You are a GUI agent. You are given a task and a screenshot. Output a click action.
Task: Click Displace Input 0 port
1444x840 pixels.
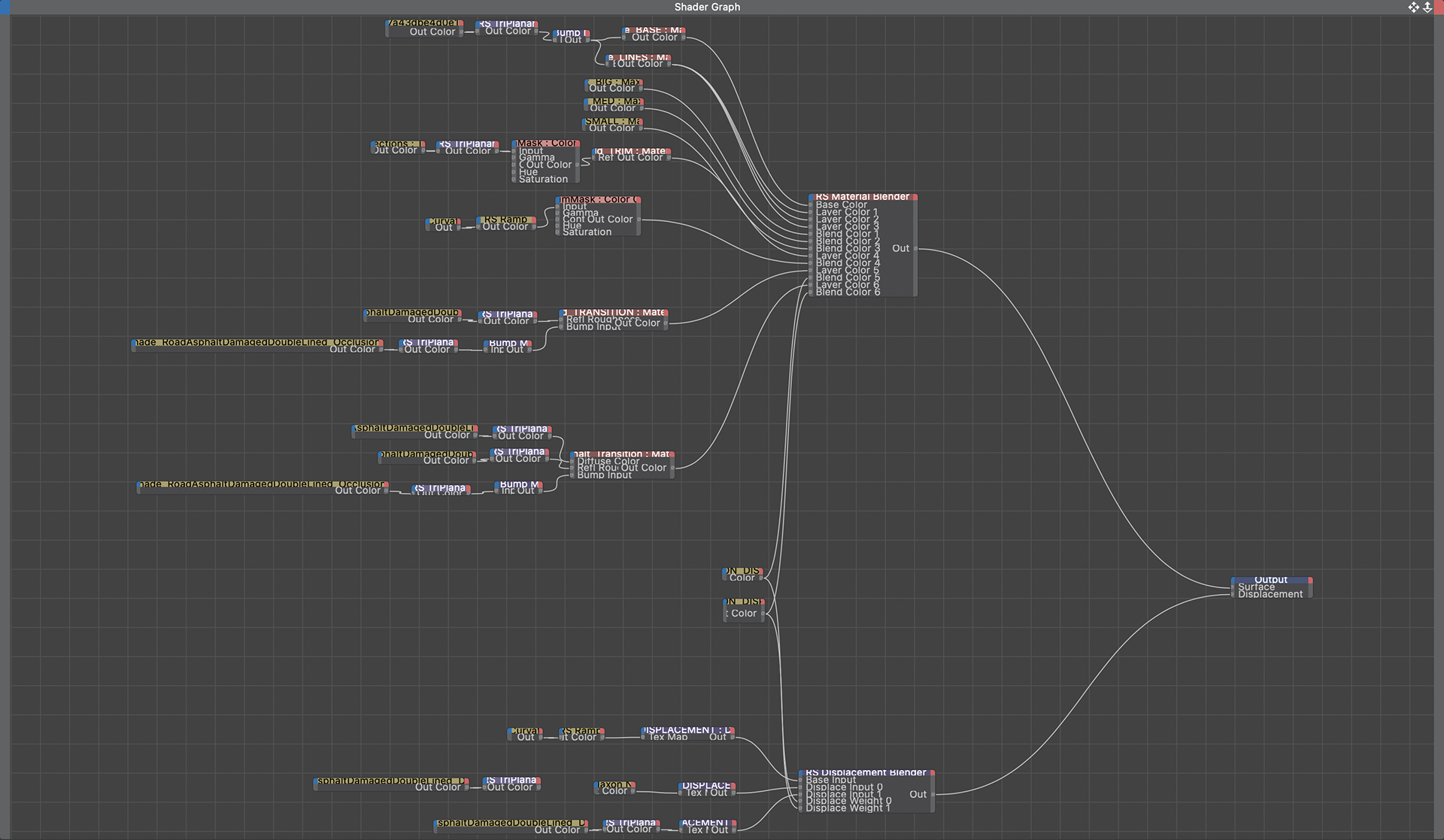[802, 787]
